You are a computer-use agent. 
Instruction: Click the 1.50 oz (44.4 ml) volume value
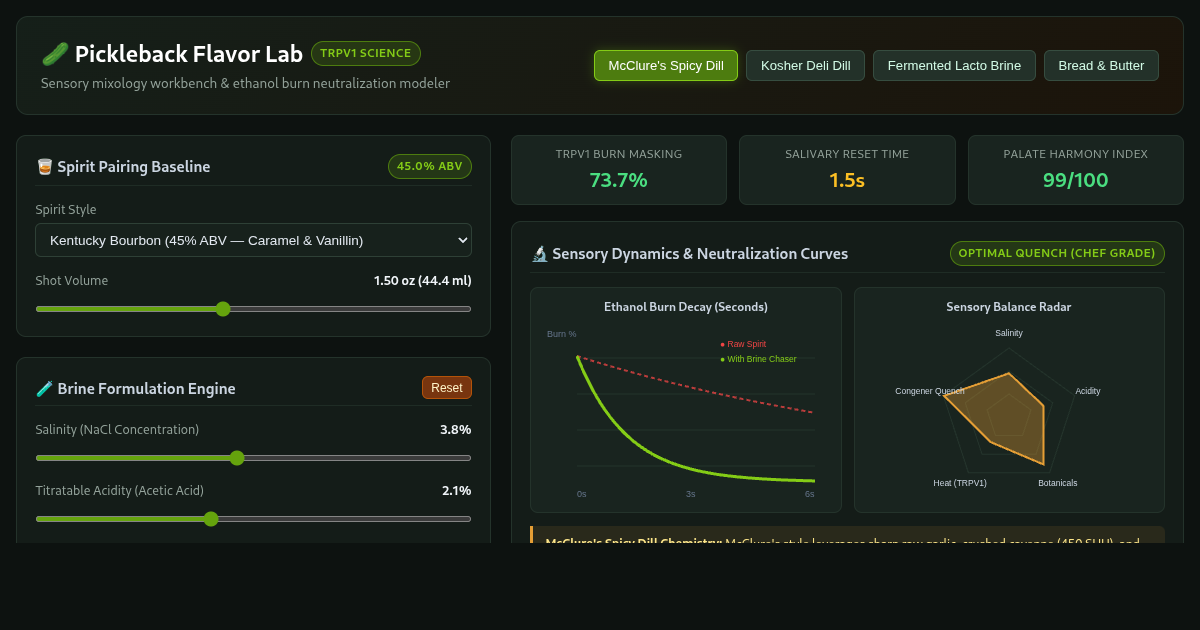[423, 281]
